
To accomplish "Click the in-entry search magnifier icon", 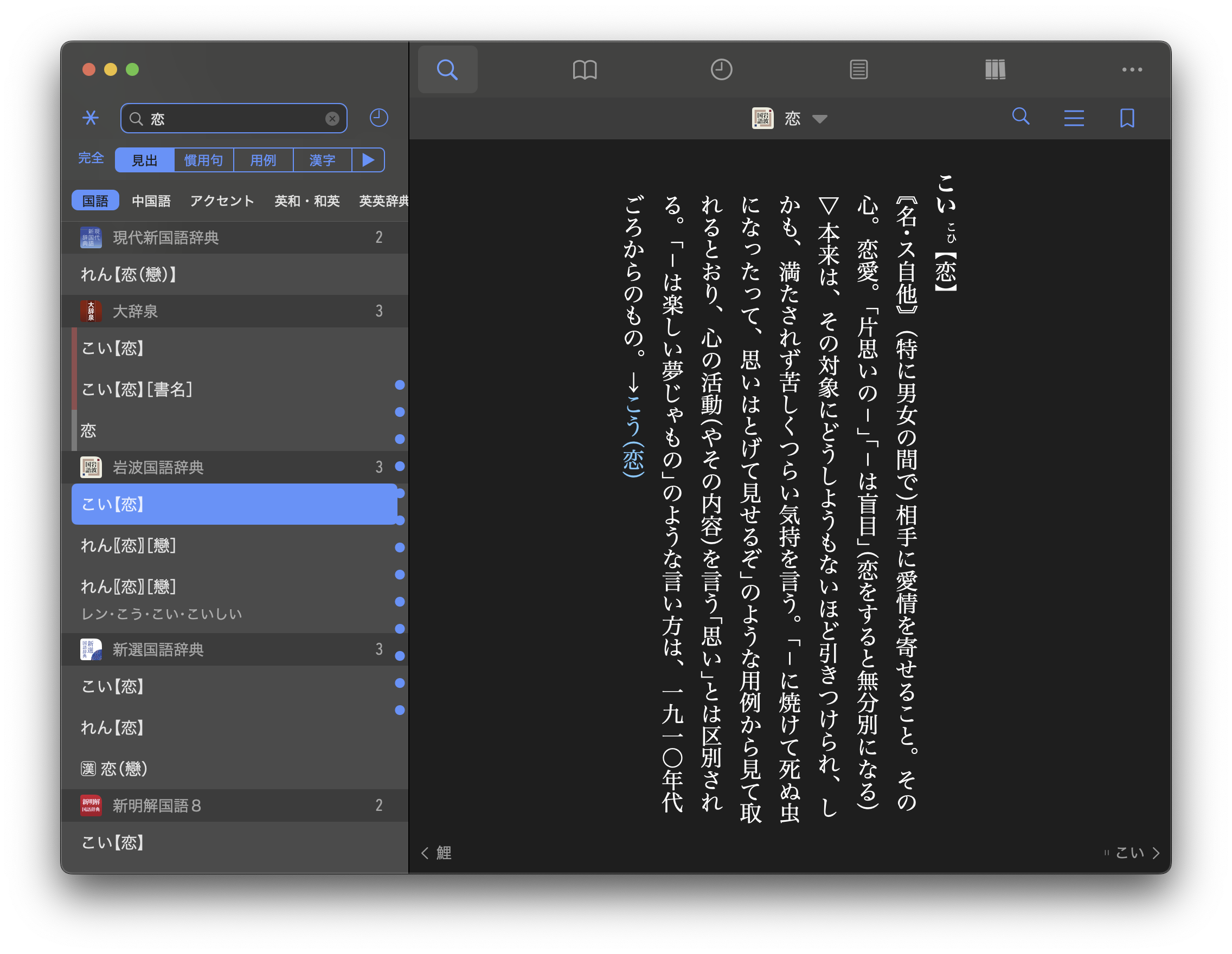I will click(1021, 117).
